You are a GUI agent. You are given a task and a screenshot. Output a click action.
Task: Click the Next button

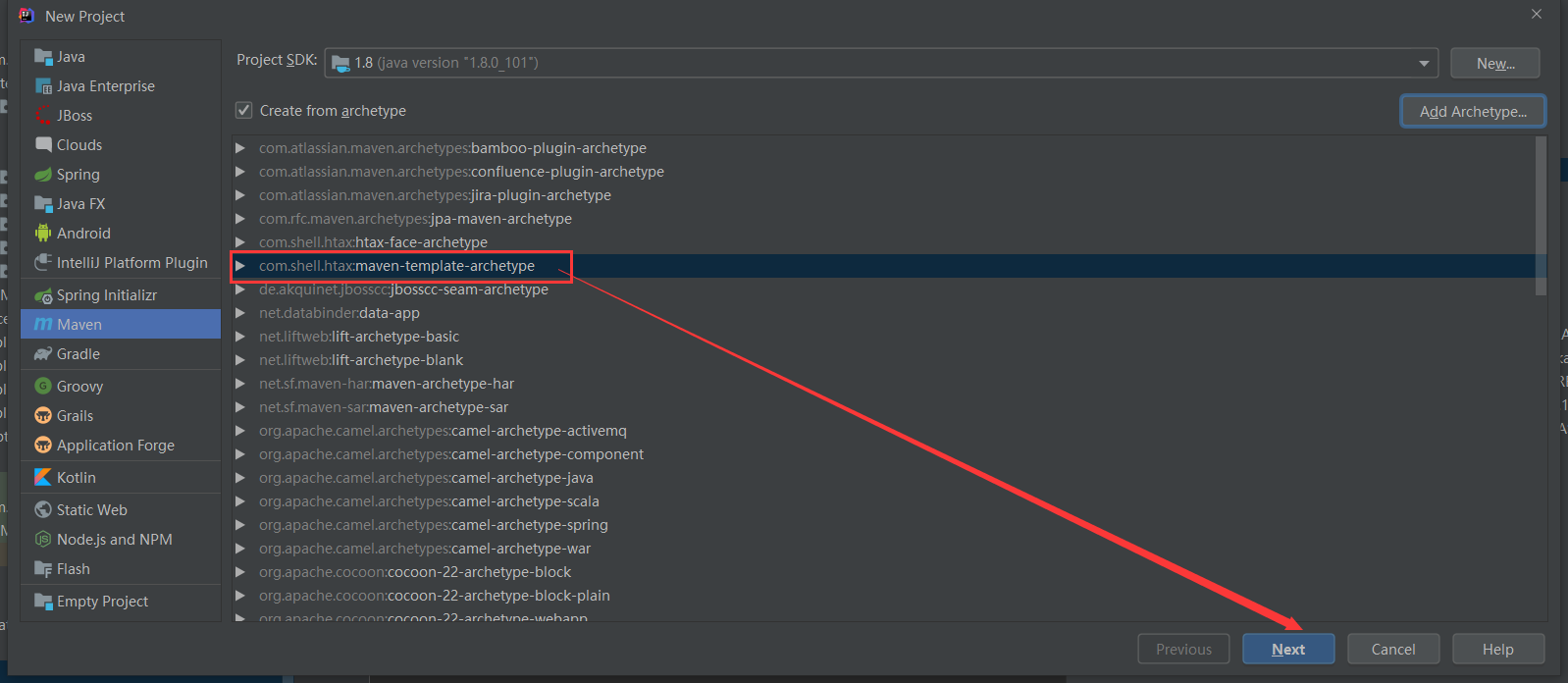coord(1288,650)
